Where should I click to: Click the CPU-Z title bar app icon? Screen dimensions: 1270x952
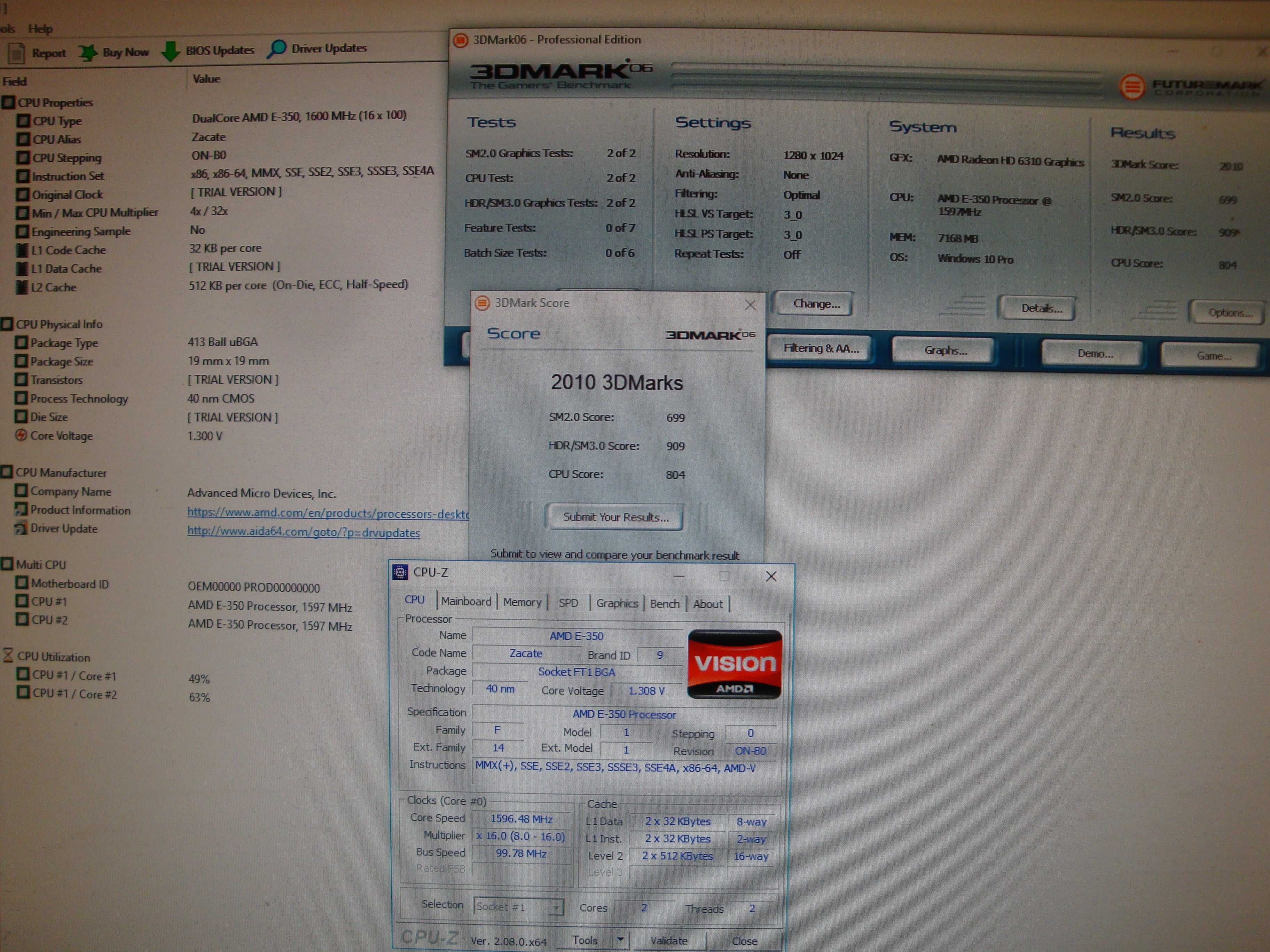[x=400, y=572]
